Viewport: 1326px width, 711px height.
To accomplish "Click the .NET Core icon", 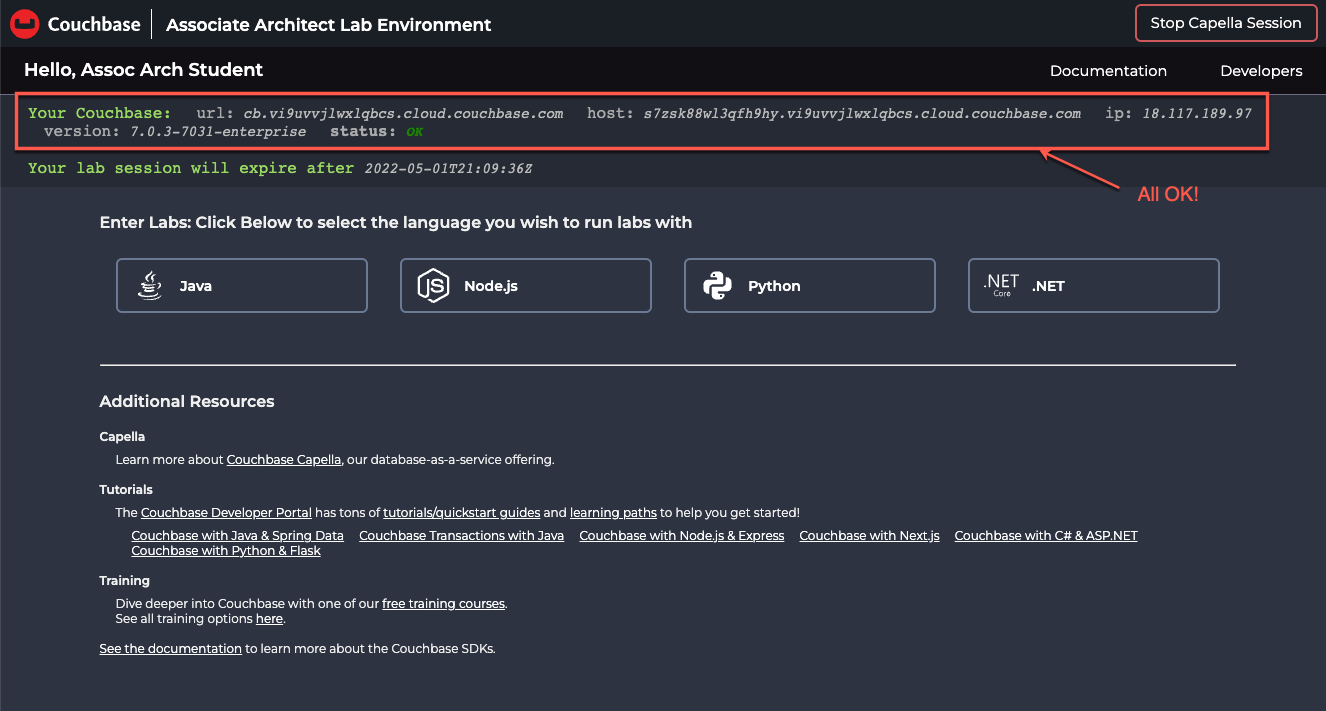I will [x=1001, y=285].
